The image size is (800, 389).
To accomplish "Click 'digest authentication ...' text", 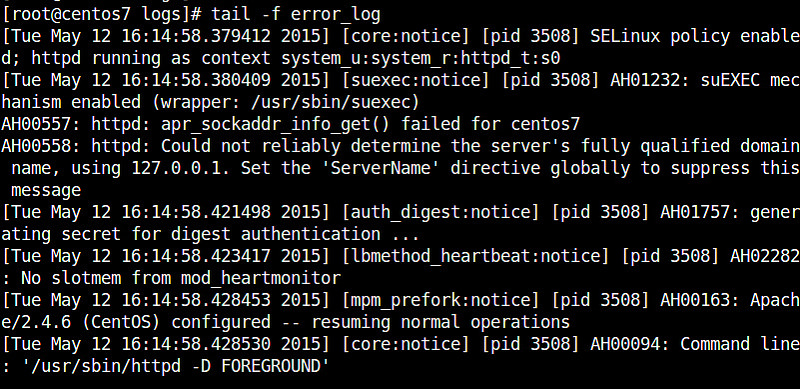I will point(295,234).
